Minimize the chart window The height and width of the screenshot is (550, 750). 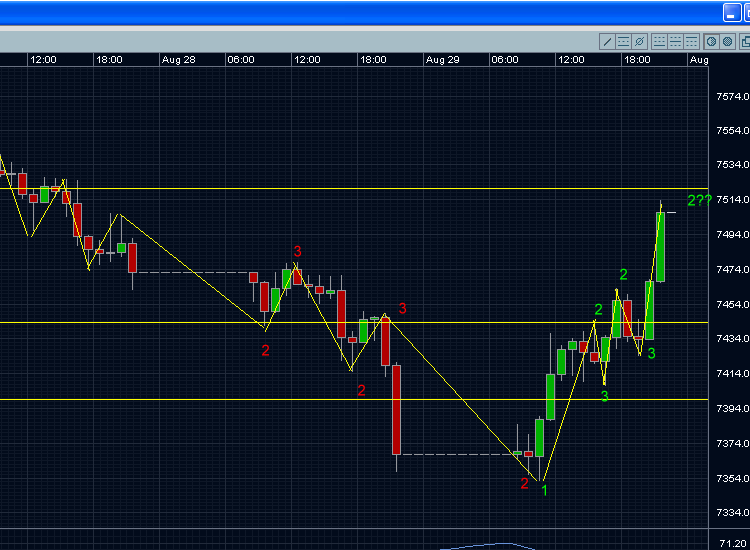click(731, 13)
